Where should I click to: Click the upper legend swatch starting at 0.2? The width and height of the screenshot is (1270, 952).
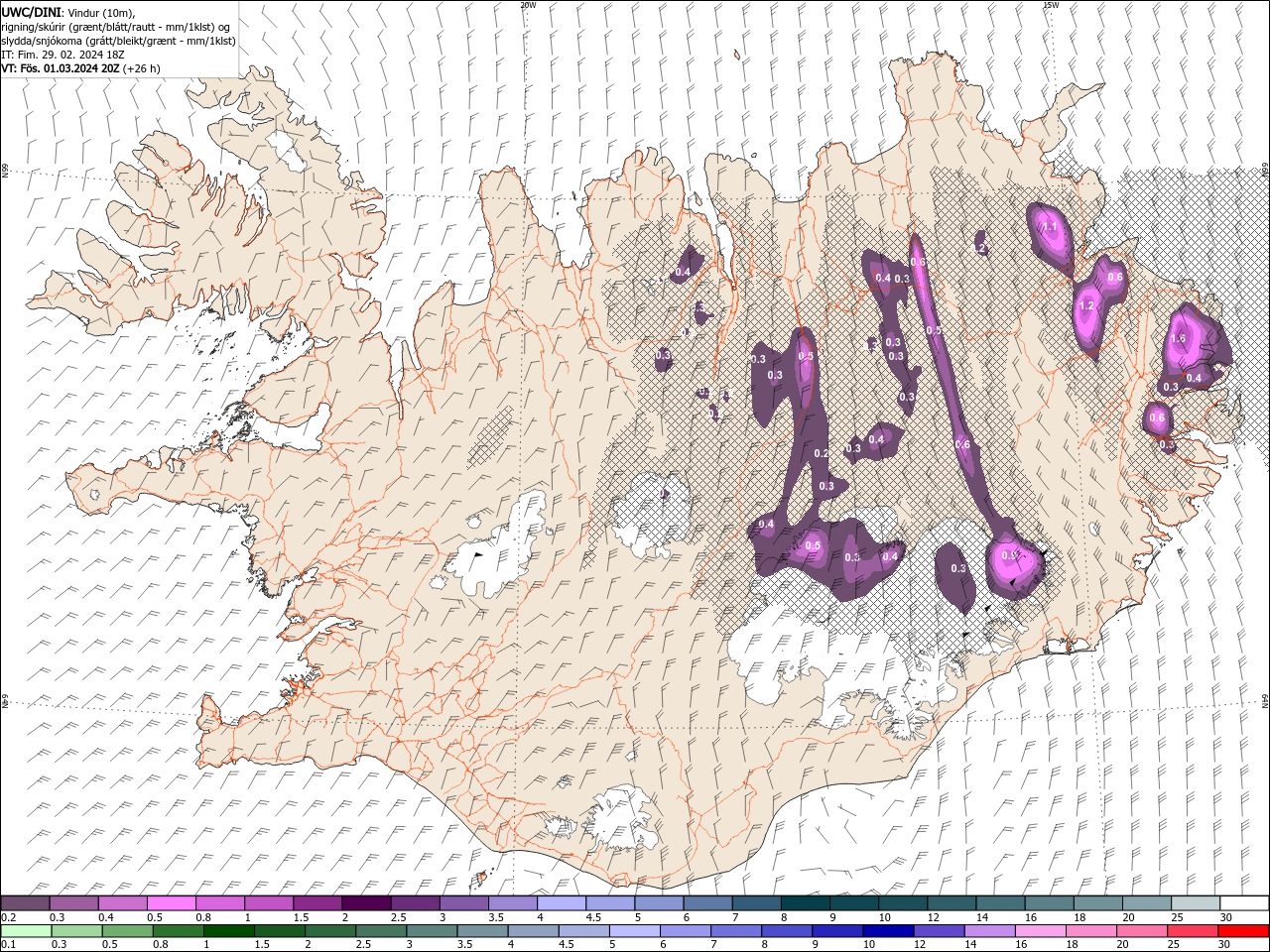pos(25,903)
